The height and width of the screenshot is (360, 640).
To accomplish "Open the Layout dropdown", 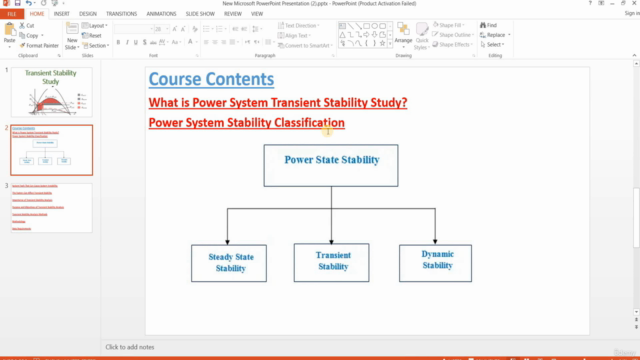I will pos(95,25).
